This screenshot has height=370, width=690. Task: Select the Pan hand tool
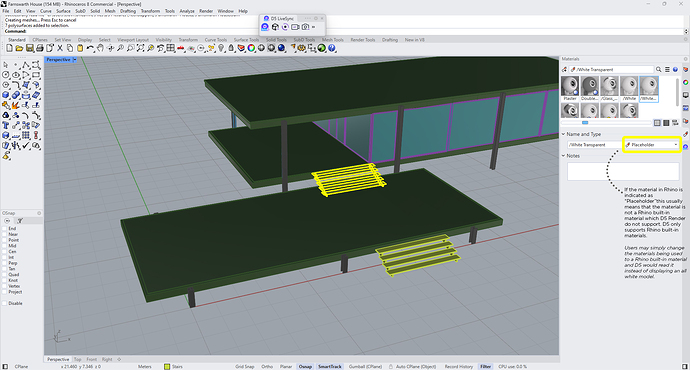[x=100, y=48]
